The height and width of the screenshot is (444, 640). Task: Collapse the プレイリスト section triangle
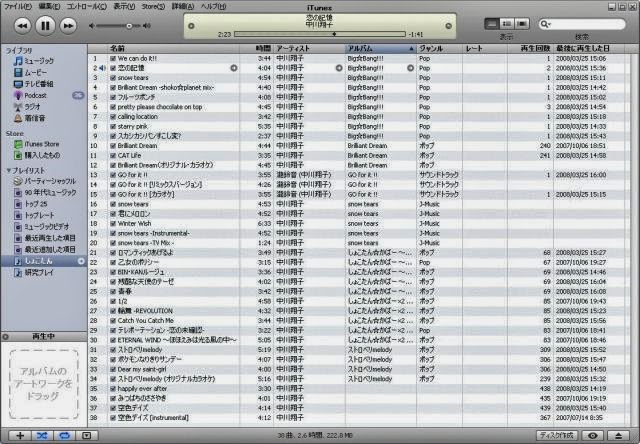(x=8, y=170)
